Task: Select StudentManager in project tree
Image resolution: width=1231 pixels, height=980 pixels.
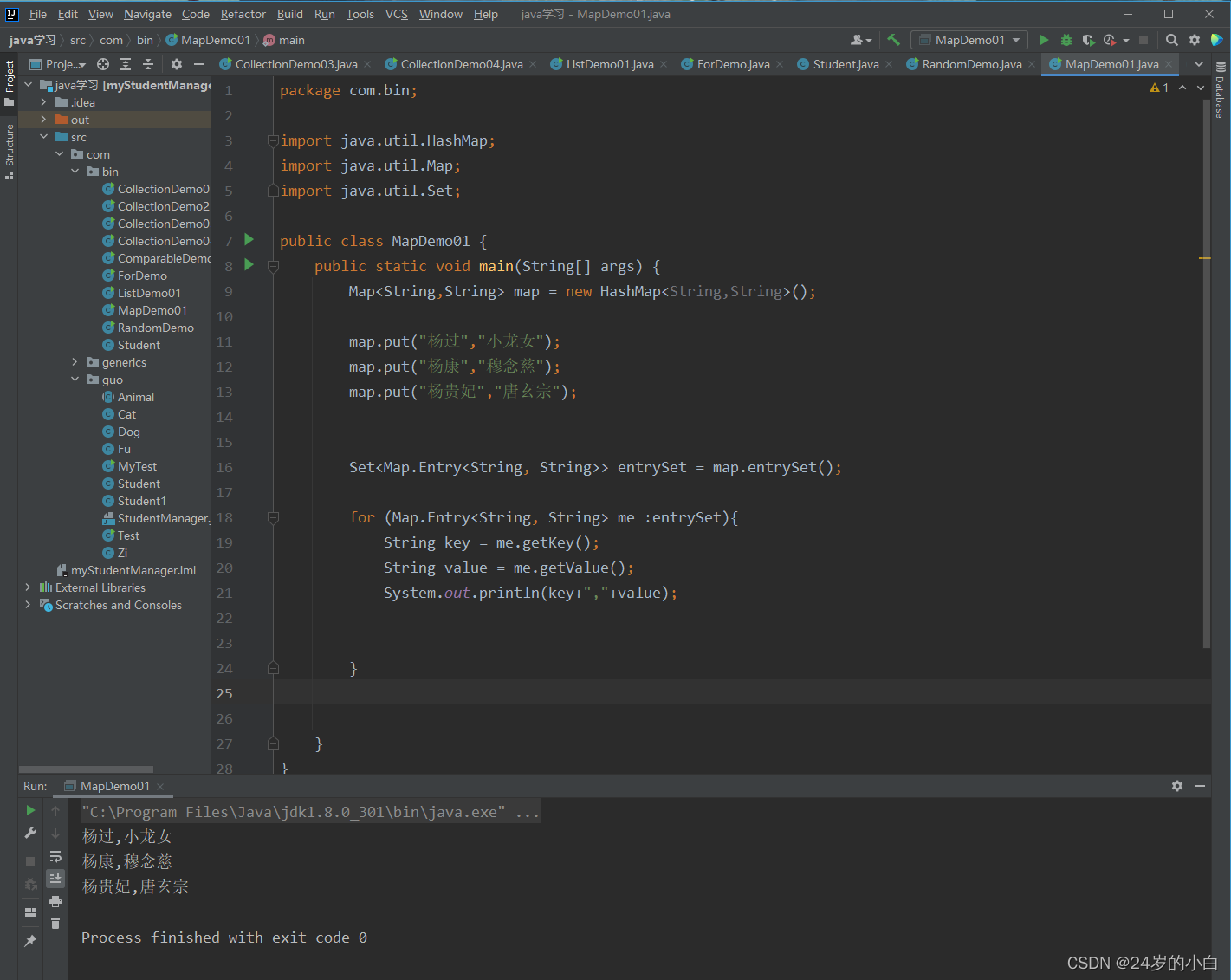Action: [156, 518]
